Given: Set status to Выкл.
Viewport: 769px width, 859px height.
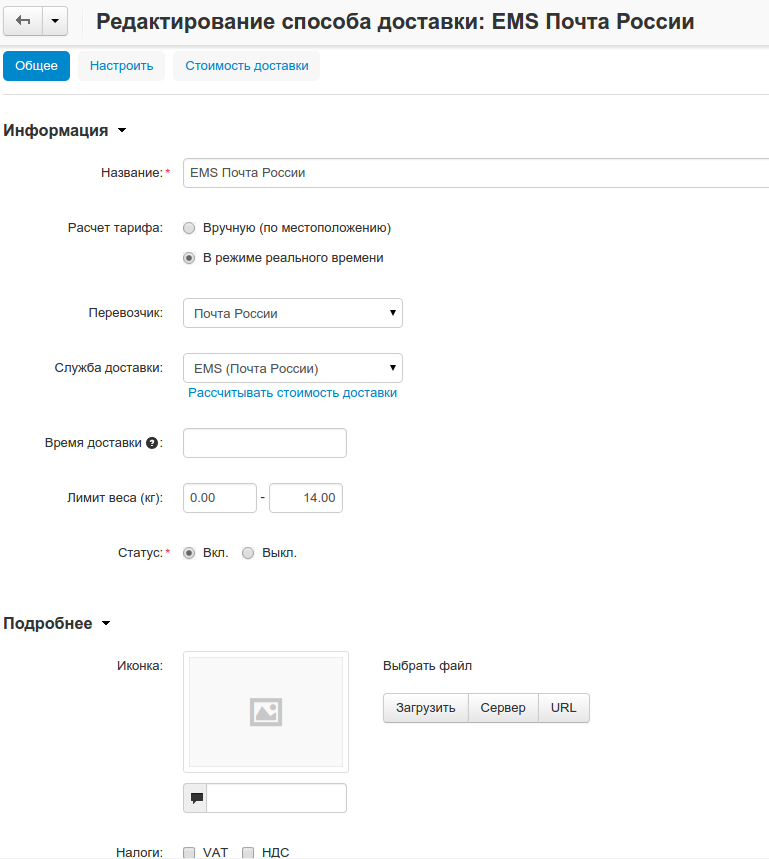Looking at the screenshot, I should click(x=248, y=553).
